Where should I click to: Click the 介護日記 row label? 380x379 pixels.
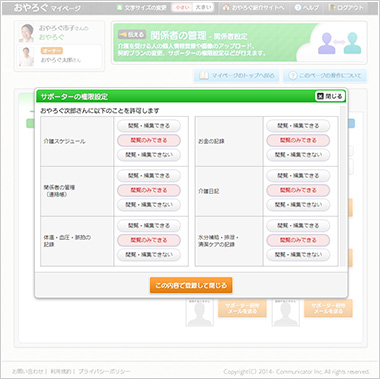click(x=209, y=191)
